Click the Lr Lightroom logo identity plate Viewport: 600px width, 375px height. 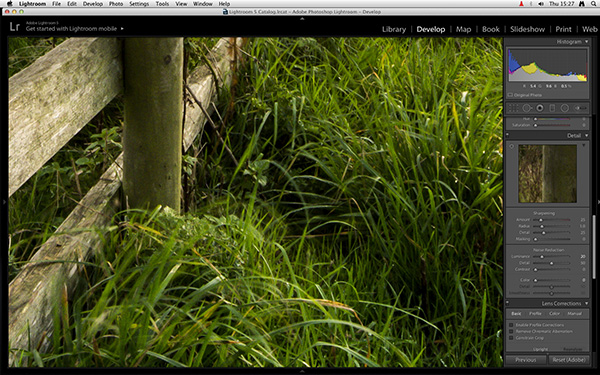(x=15, y=26)
